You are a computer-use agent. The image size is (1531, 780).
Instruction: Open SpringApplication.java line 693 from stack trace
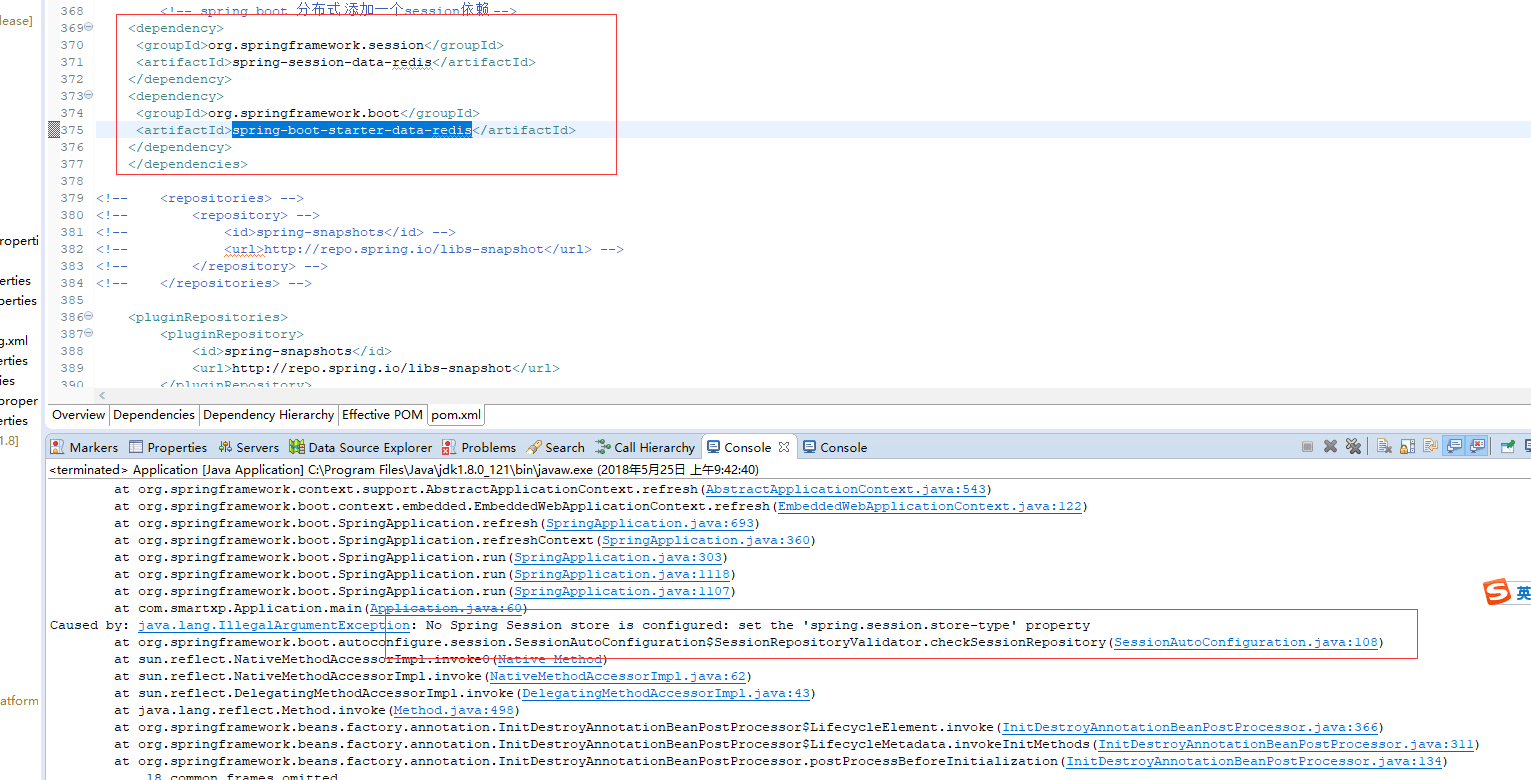pos(650,523)
